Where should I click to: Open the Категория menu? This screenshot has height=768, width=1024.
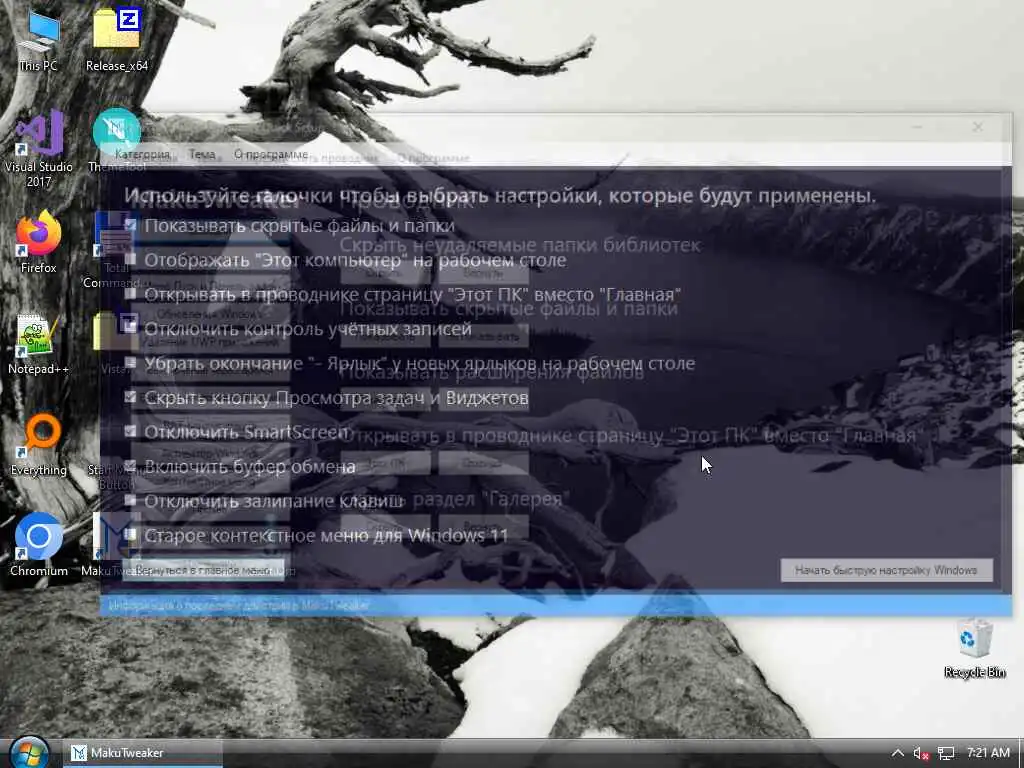click(x=142, y=155)
